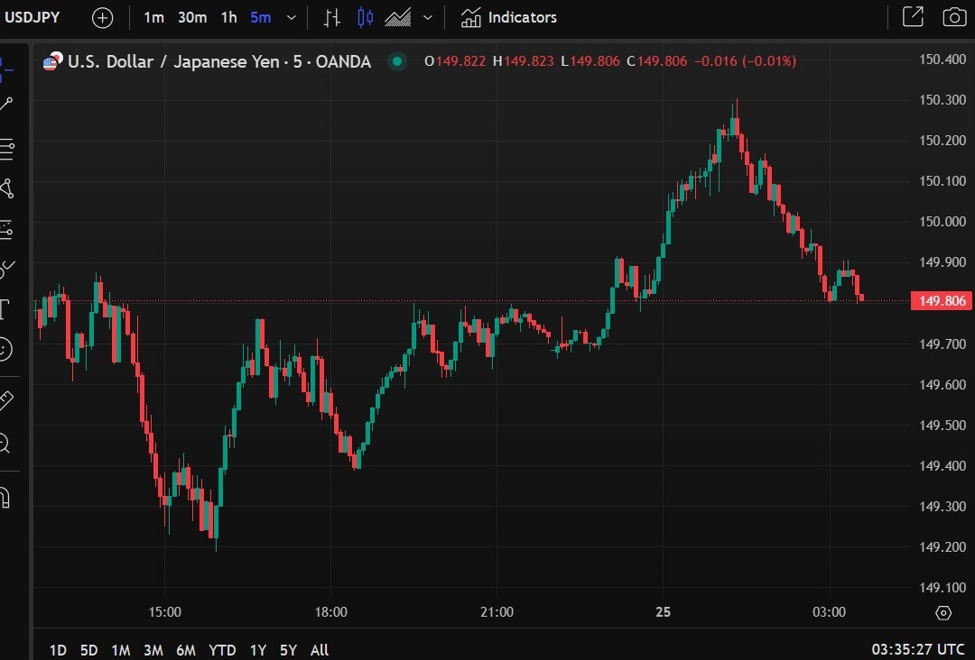This screenshot has height=660, width=975.
Task: Toggle the green market status dot
Action: 398,62
